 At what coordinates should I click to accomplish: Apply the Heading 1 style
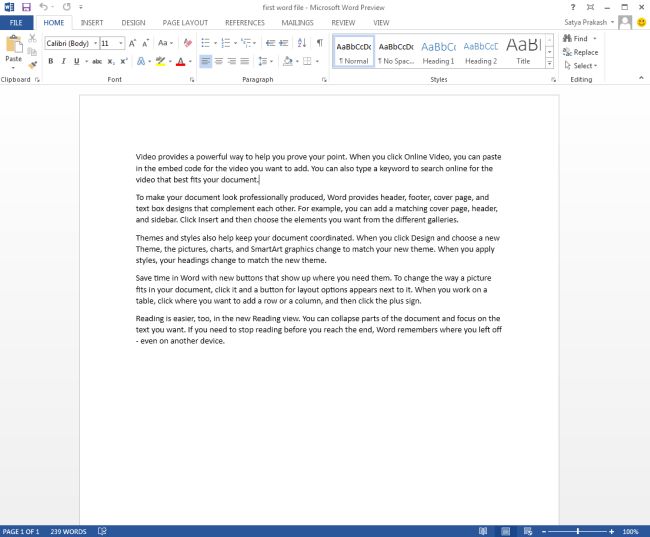[438, 52]
